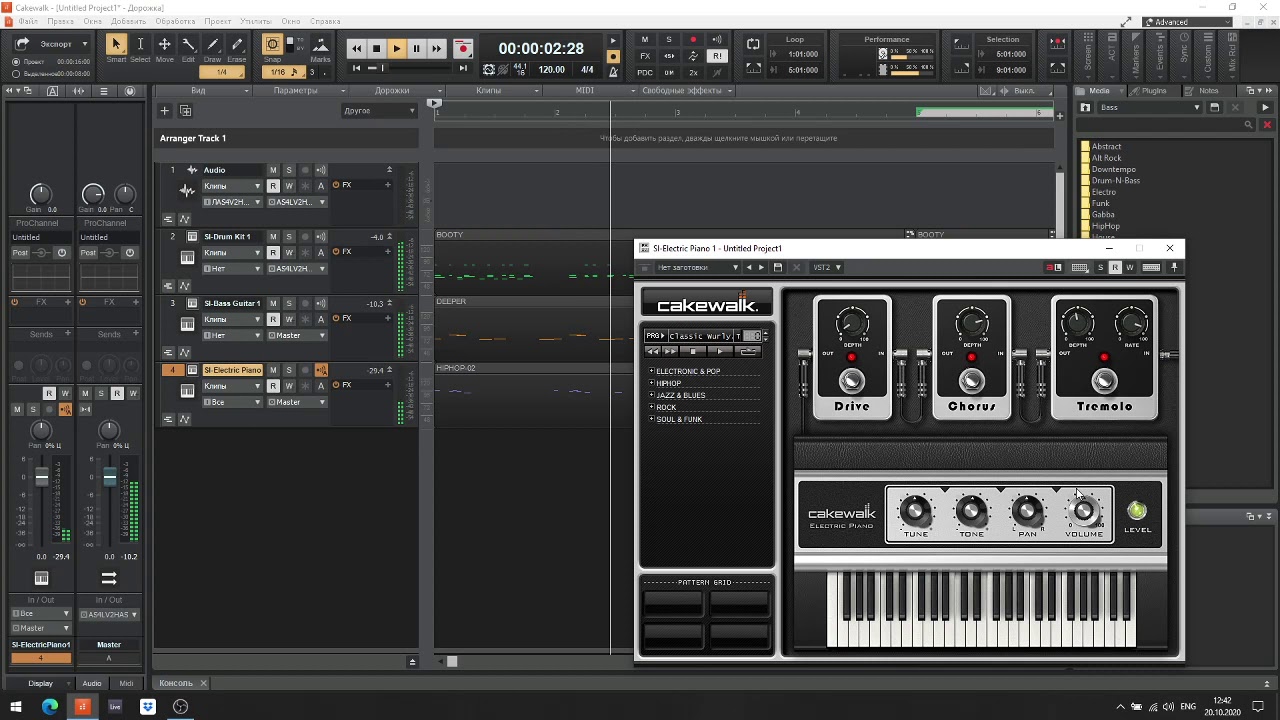Mute the Audio track
Image resolution: width=1280 pixels, height=720 pixels.
[x=273, y=170]
